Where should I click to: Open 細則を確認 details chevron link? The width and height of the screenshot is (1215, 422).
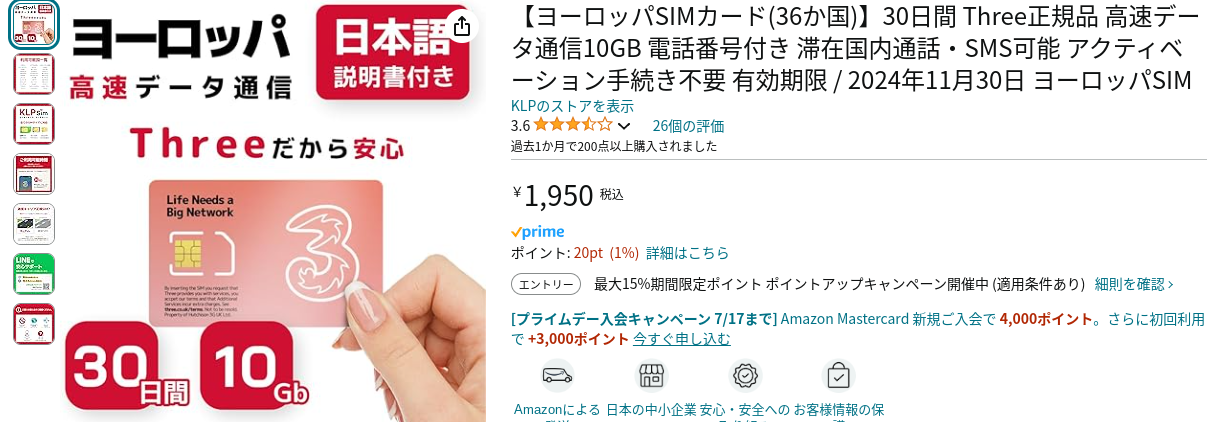[x=1134, y=284]
